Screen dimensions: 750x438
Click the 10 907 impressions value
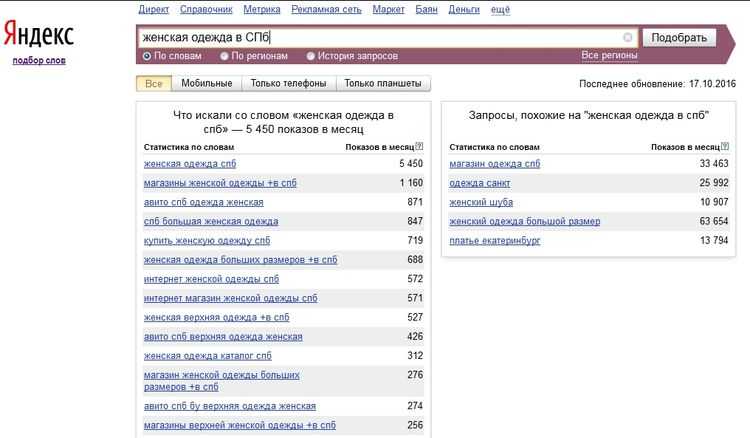(714, 202)
